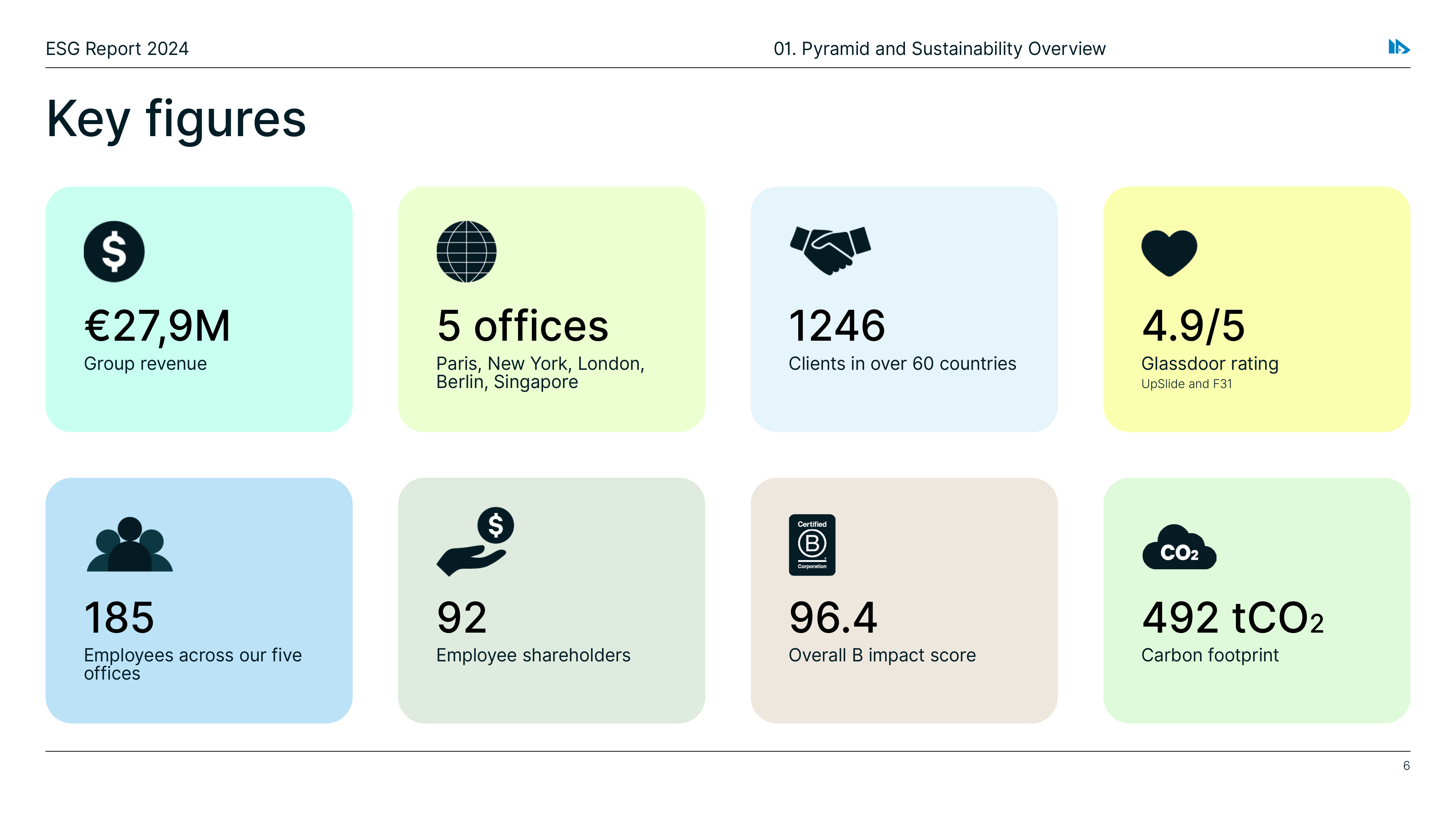Image resolution: width=1456 pixels, height=819 pixels.
Task: Click the dollar coin icon above Group revenue
Action: click(x=114, y=252)
